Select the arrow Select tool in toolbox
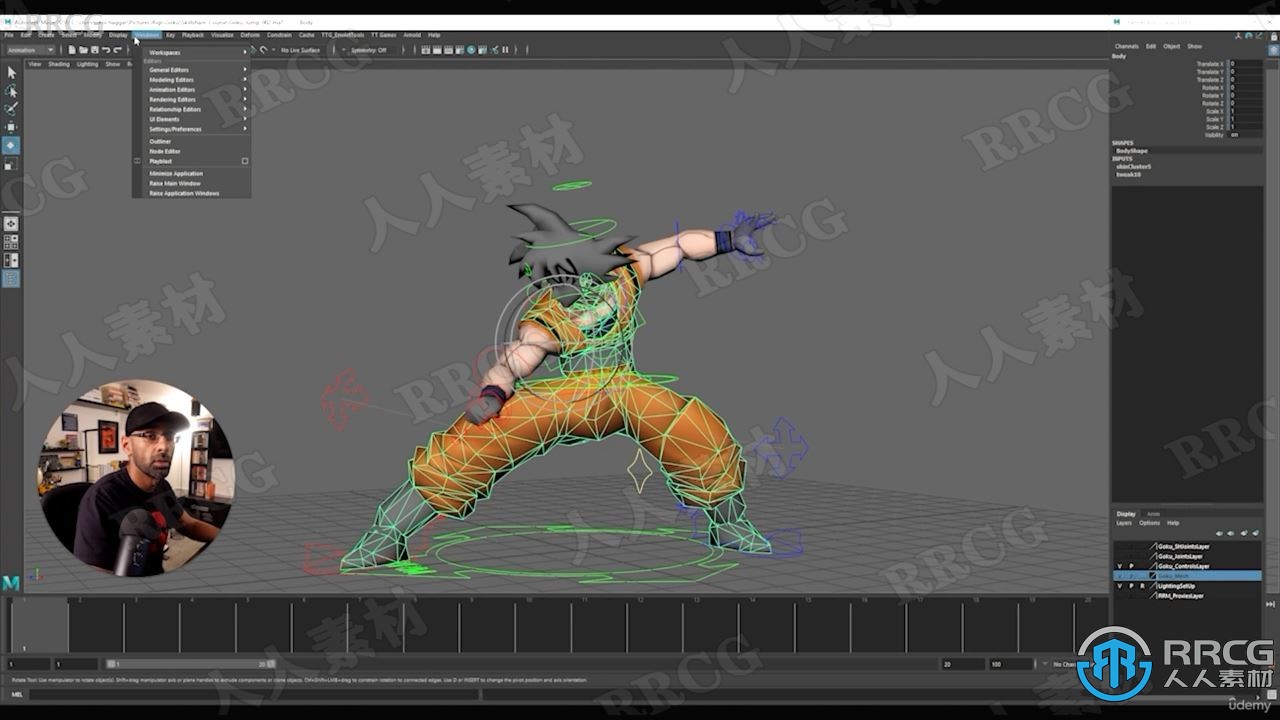The width and height of the screenshot is (1280, 720). click(11, 73)
